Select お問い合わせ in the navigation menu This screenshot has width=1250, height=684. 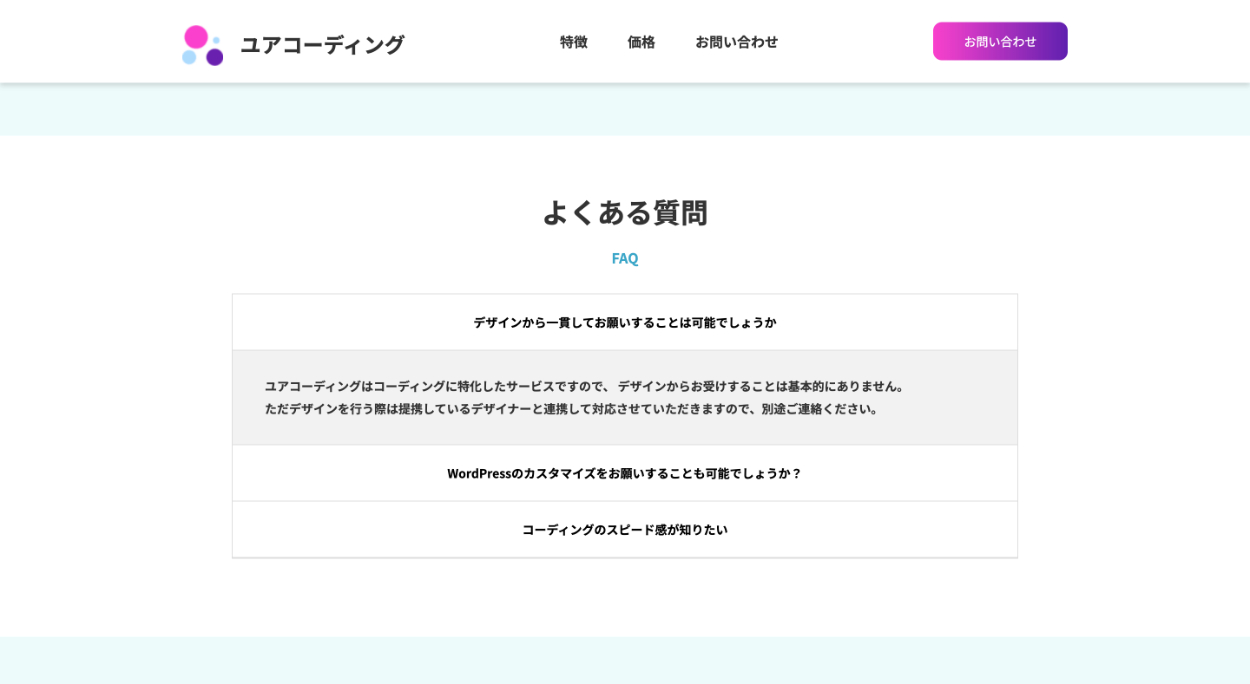point(736,42)
